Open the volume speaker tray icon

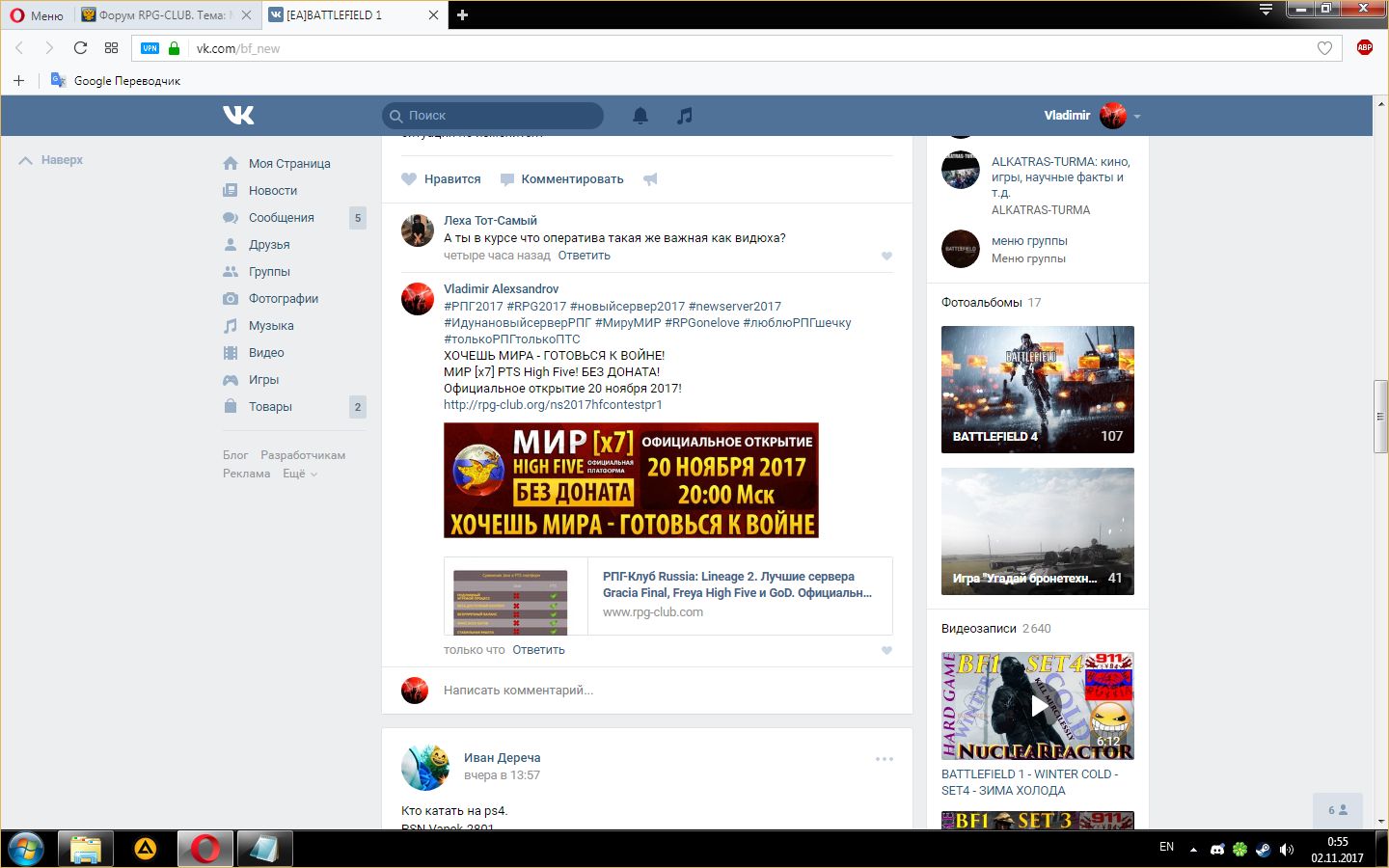pos(1286,850)
